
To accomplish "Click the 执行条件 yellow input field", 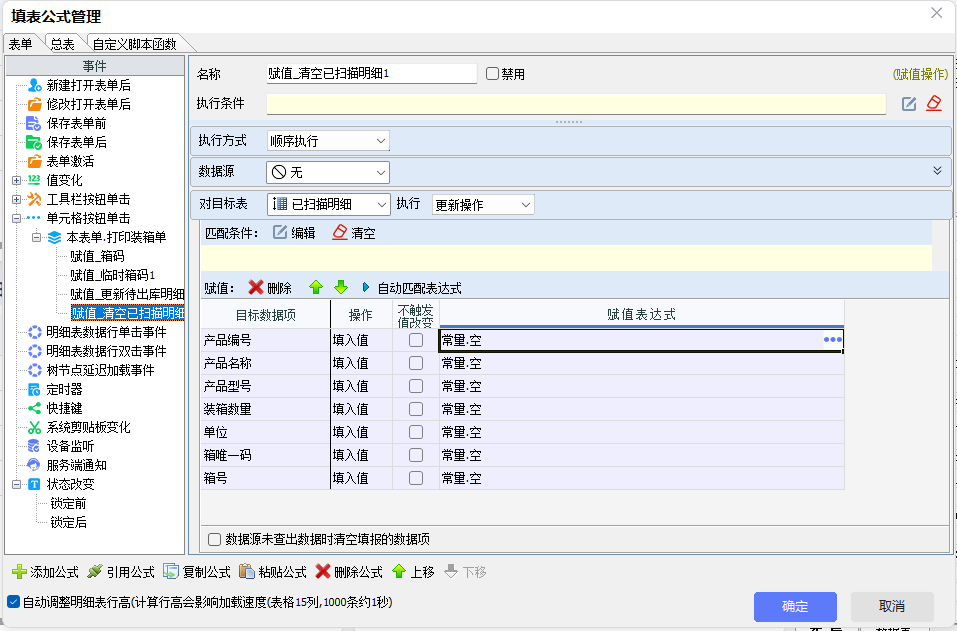I will click(576, 104).
